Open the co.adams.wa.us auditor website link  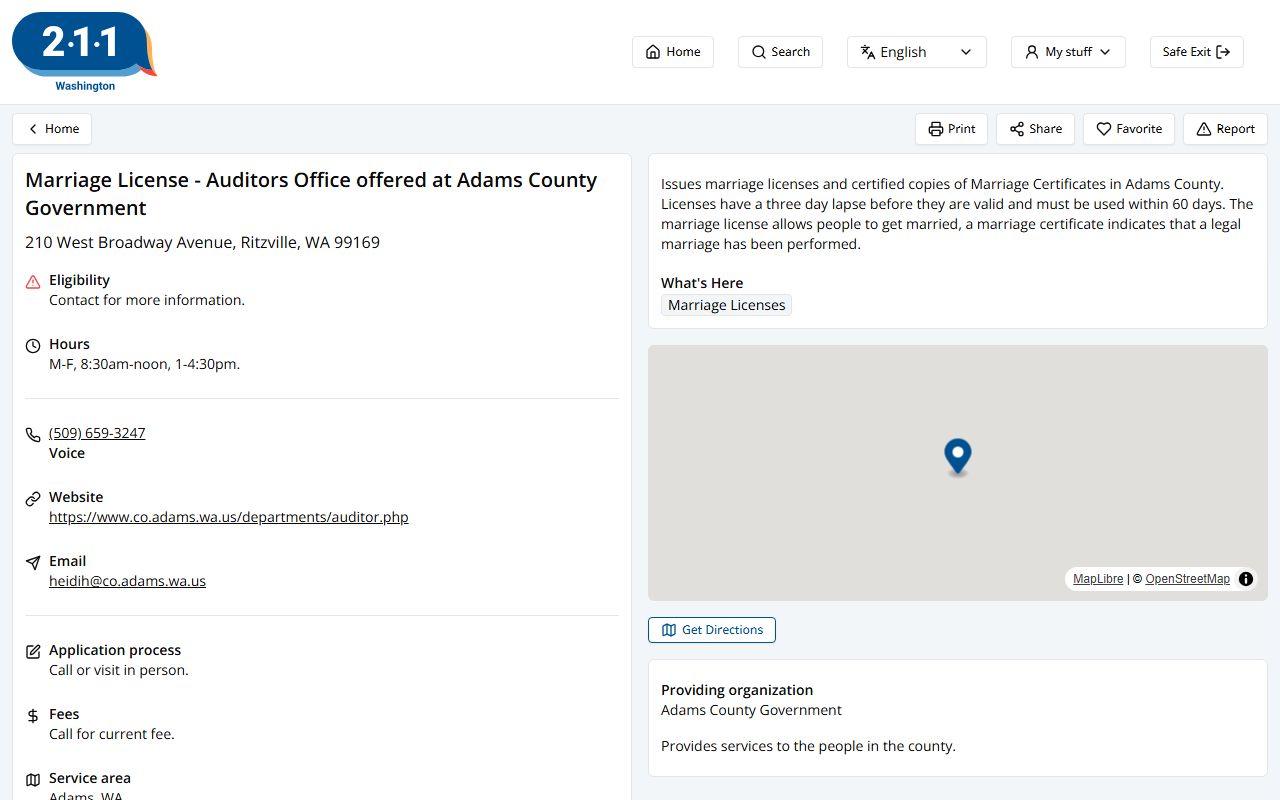coord(229,517)
